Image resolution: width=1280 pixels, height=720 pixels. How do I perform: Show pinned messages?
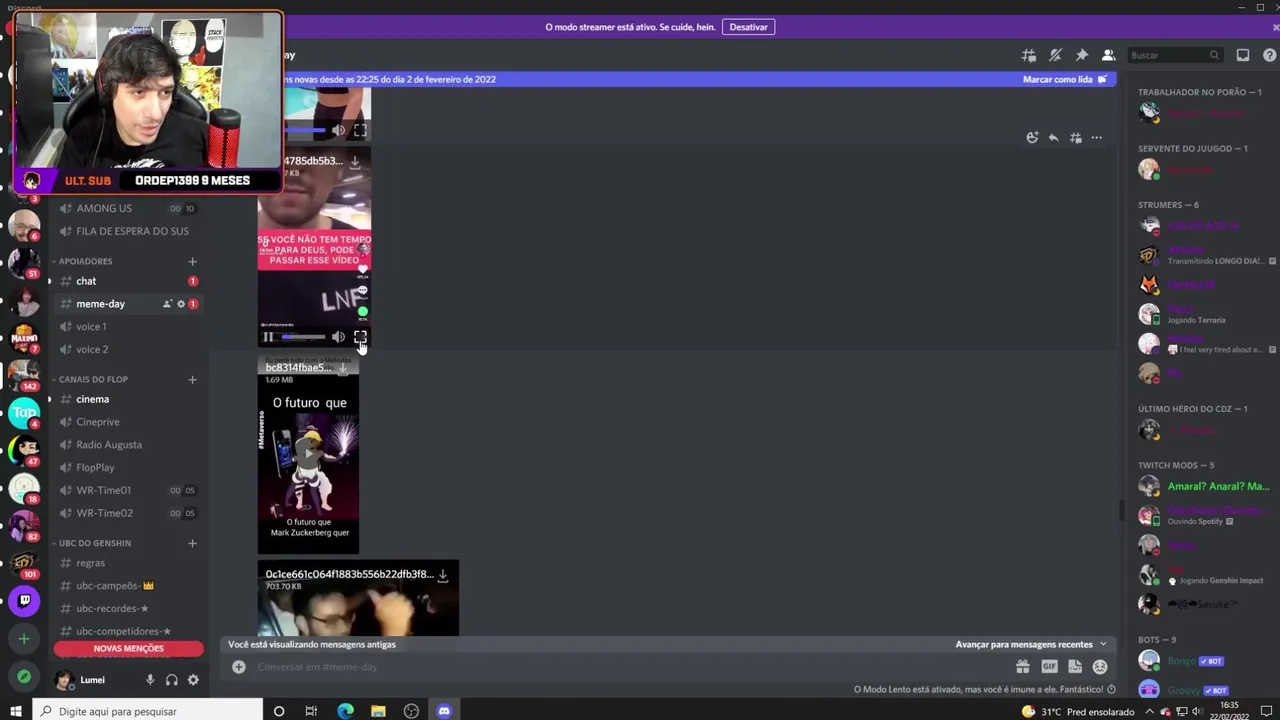point(1081,55)
